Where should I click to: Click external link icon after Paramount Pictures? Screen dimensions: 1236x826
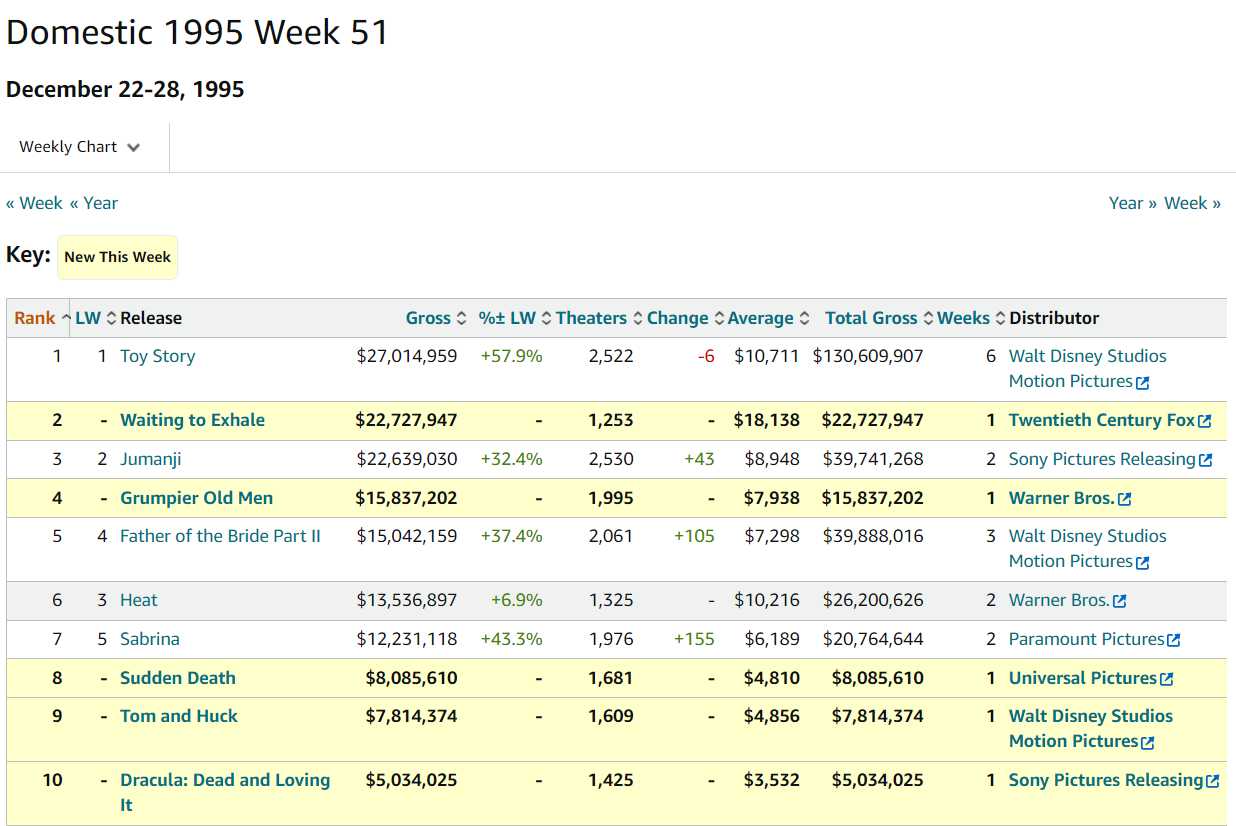[x=1174, y=640]
